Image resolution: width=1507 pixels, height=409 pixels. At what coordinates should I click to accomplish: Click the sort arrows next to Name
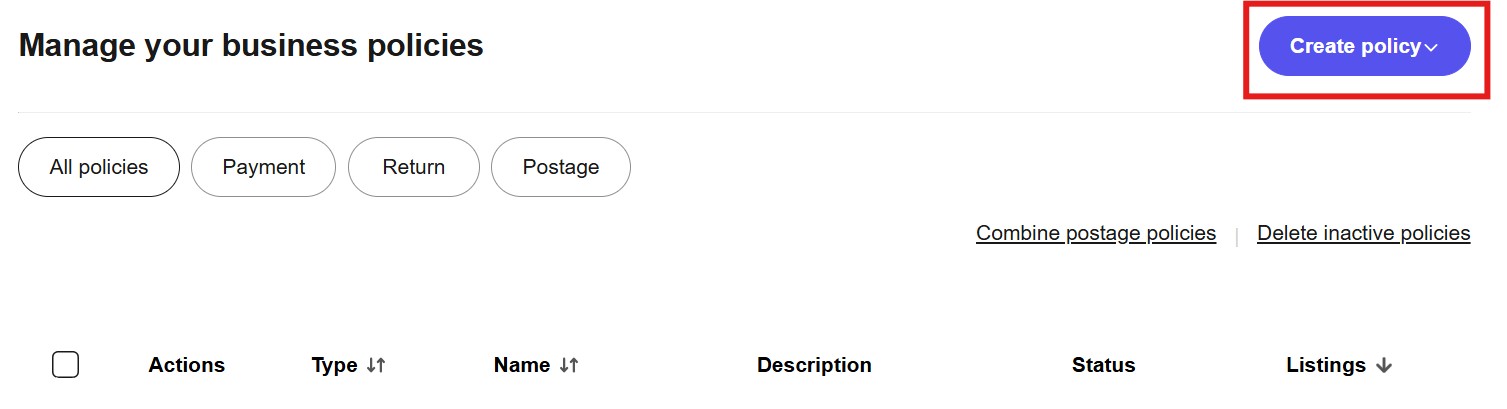pyautogui.click(x=569, y=365)
